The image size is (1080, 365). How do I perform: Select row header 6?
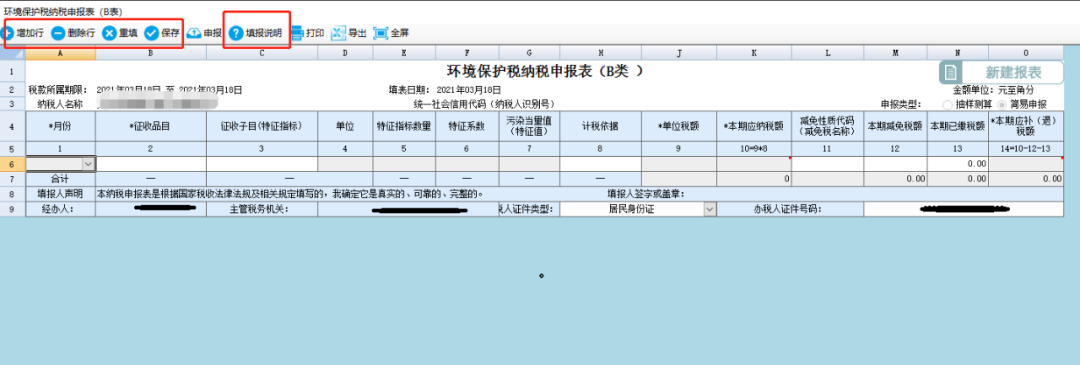[x=12, y=164]
